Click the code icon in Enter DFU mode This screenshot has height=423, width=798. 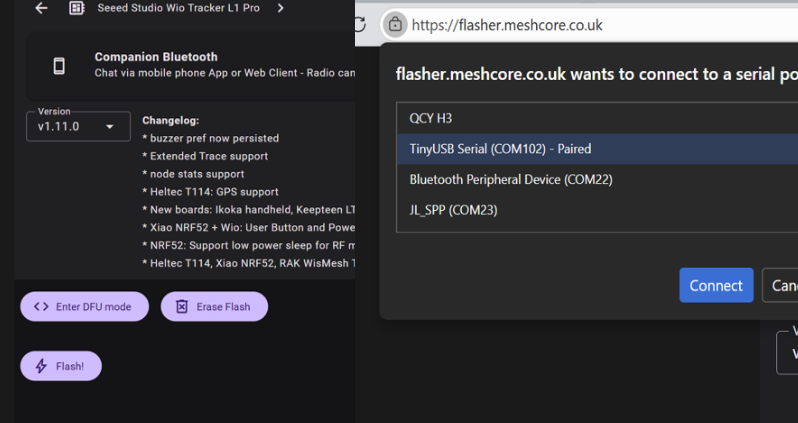[x=41, y=307]
